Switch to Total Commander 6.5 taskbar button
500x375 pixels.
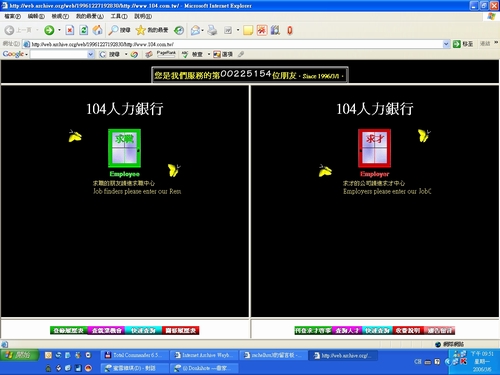pos(134,355)
